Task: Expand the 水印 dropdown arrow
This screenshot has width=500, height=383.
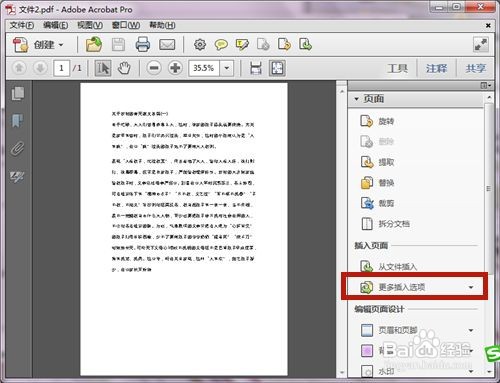Action: coord(471,371)
